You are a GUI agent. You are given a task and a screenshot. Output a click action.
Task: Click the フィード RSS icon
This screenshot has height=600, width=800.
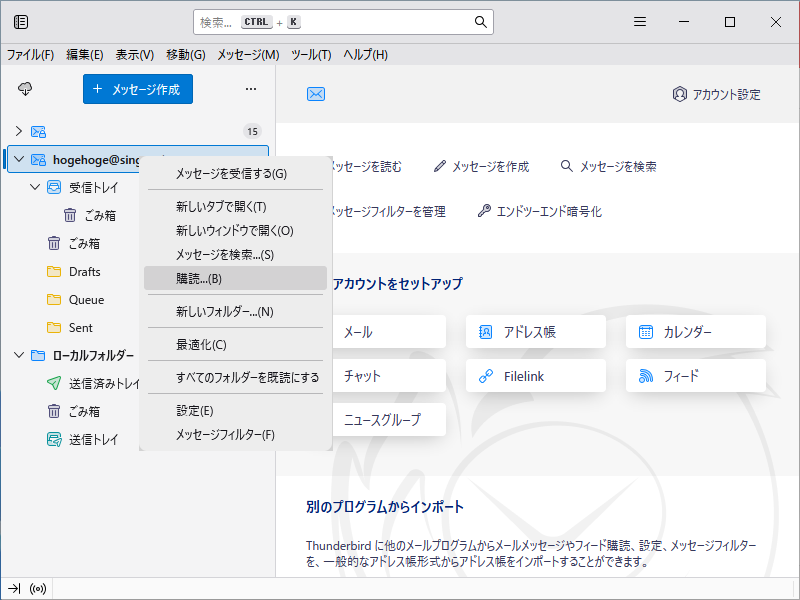coord(645,377)
